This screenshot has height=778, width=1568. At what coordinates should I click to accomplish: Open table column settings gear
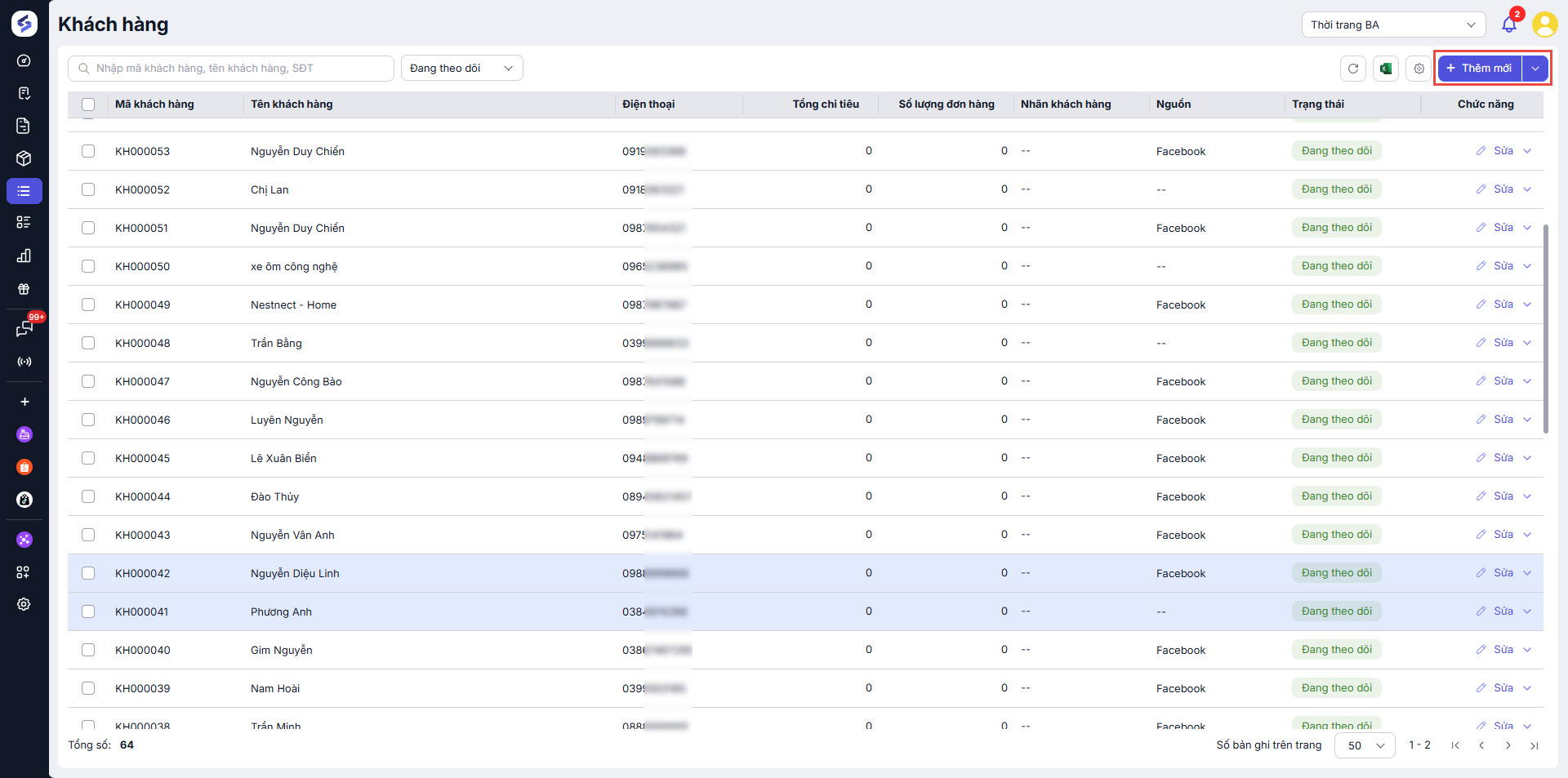point(1419,69)
